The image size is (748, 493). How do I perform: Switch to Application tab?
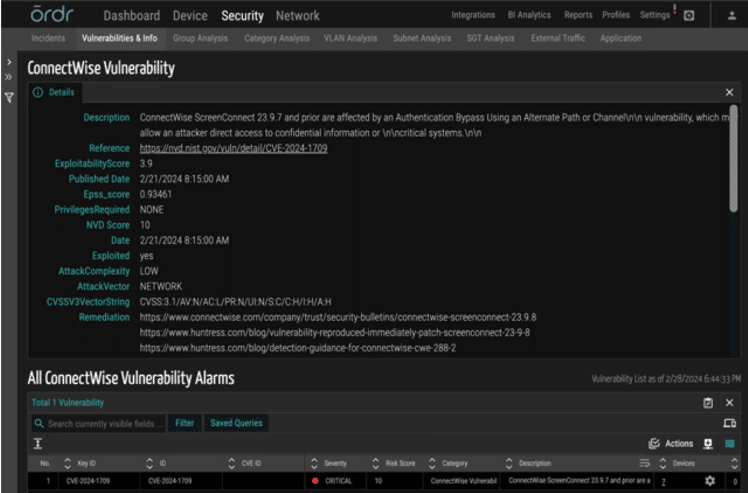621,38
